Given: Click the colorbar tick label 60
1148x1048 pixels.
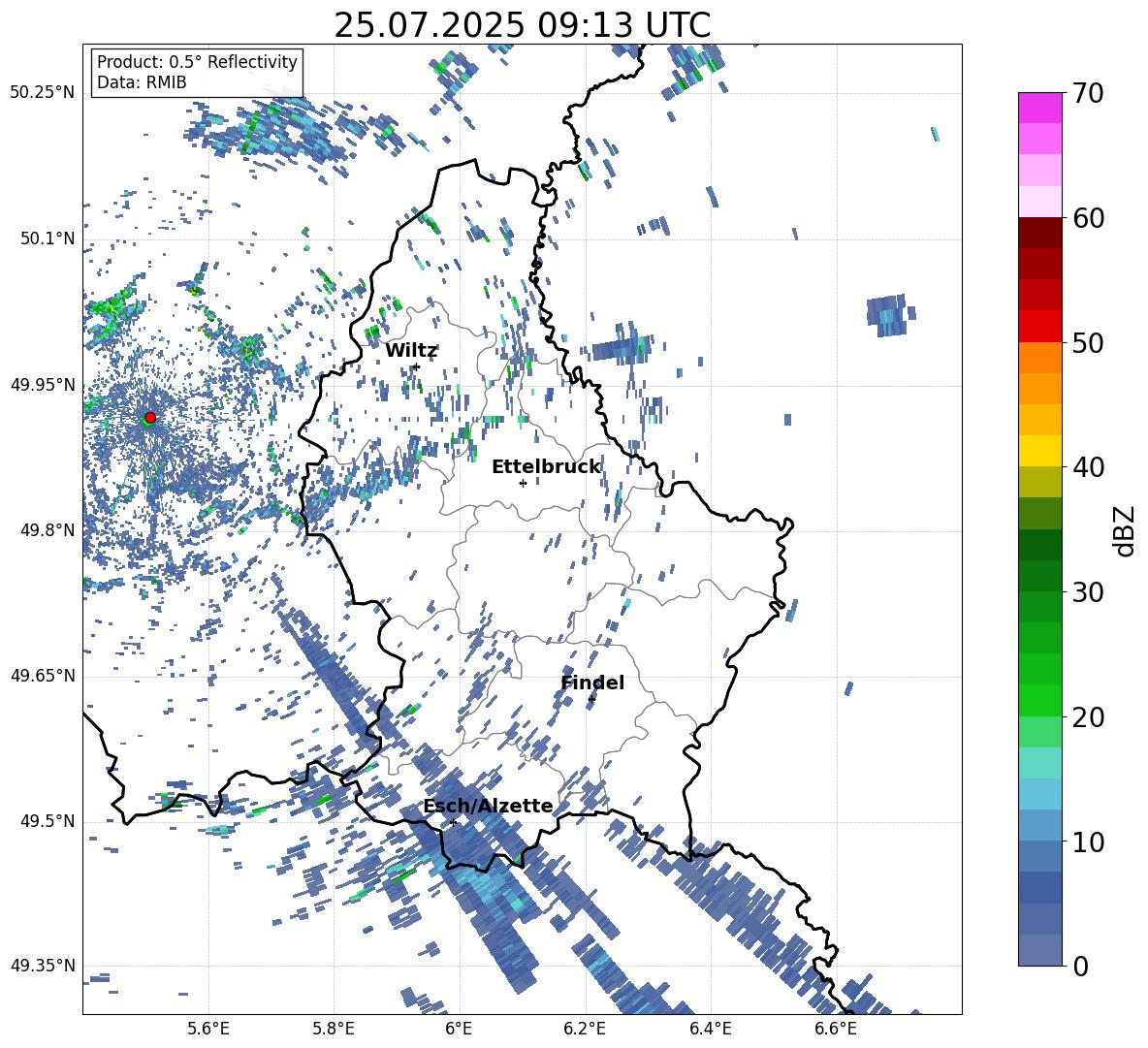Looking at the screenshot, I should pos(1089,218).
